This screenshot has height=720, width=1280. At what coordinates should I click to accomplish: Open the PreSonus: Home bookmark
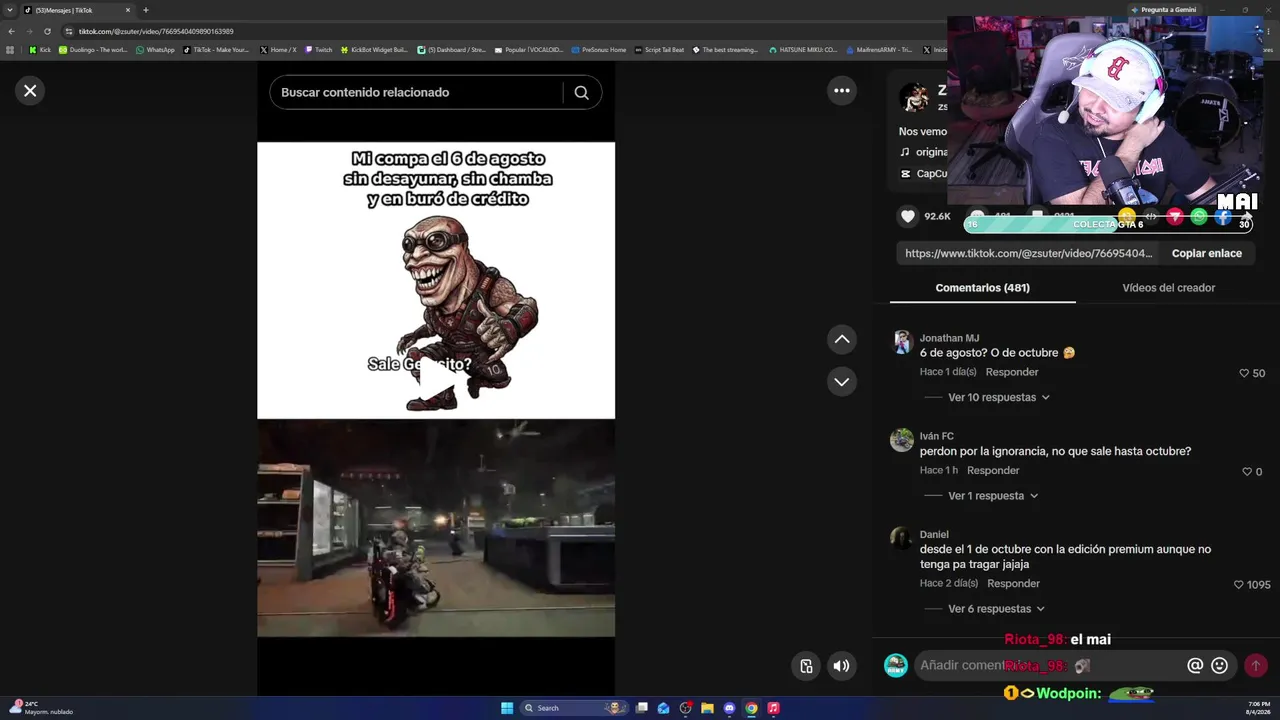point(599,50)
